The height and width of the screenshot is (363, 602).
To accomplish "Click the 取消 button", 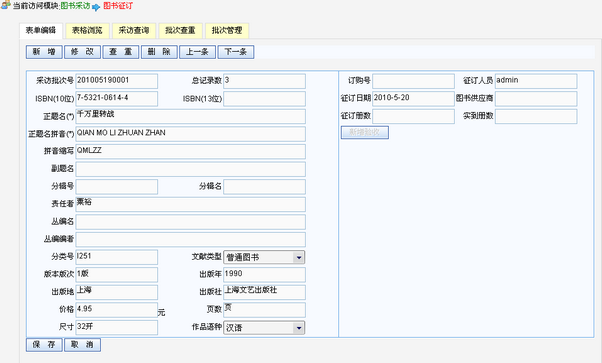I will [83, 345].
